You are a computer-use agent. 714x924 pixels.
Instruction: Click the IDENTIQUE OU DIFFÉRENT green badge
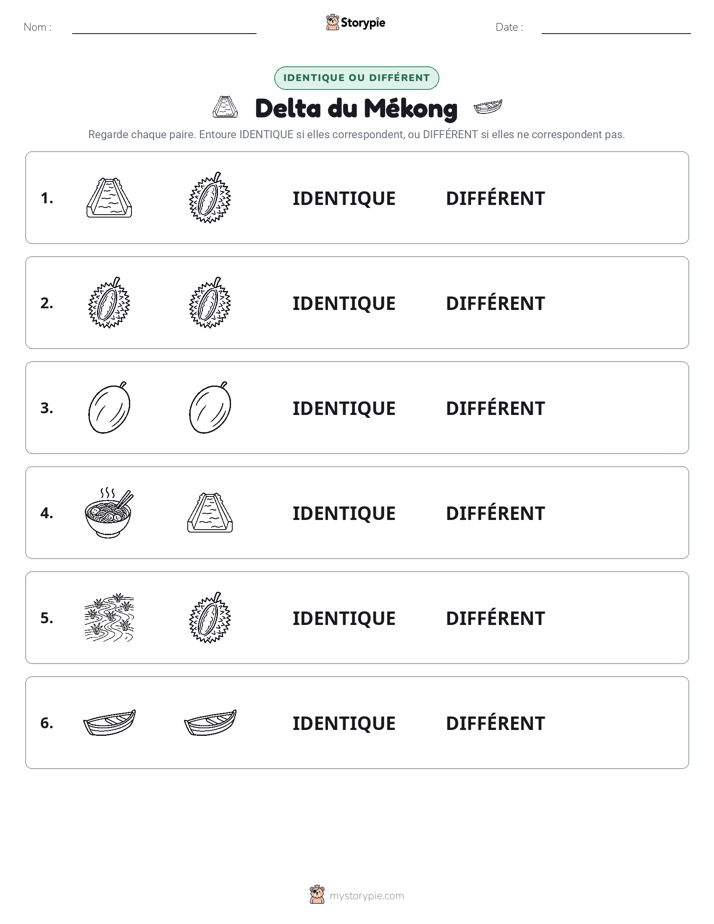pos(356,78)
